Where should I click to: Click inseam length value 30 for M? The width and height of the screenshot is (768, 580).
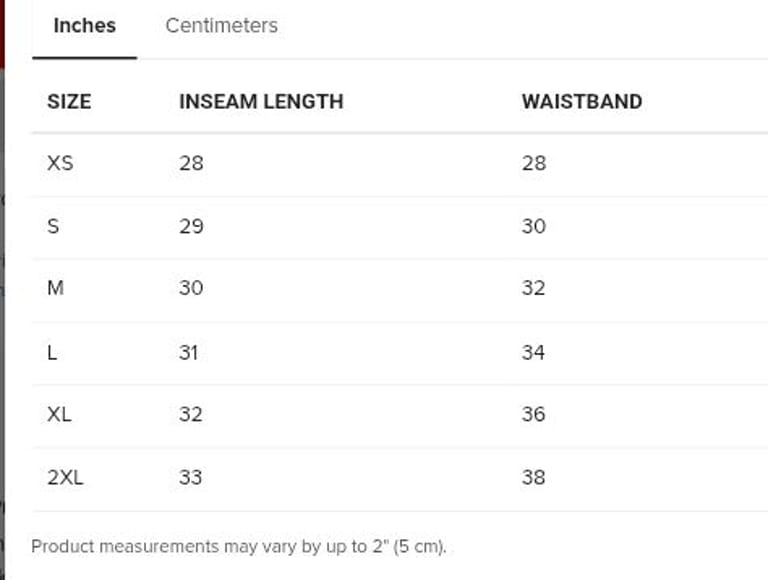(x=191, y=288)
